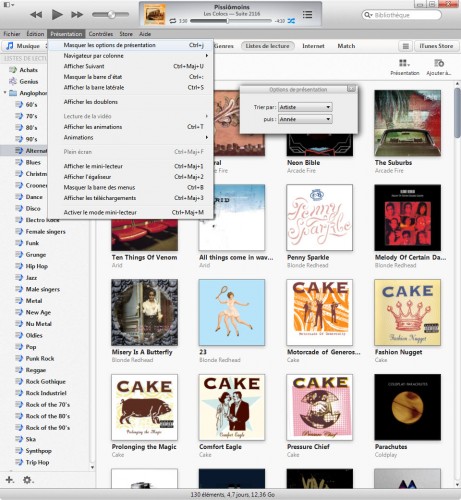Select the Punk Rock playlist
The height and width of the screenshot is (500, 461).
point(40,359)
